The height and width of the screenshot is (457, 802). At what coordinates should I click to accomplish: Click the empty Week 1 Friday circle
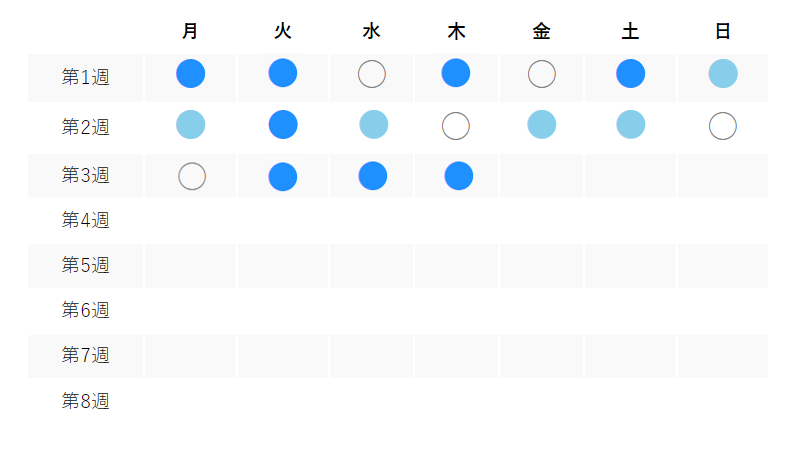pyautogui.click(x=541, y=74)
